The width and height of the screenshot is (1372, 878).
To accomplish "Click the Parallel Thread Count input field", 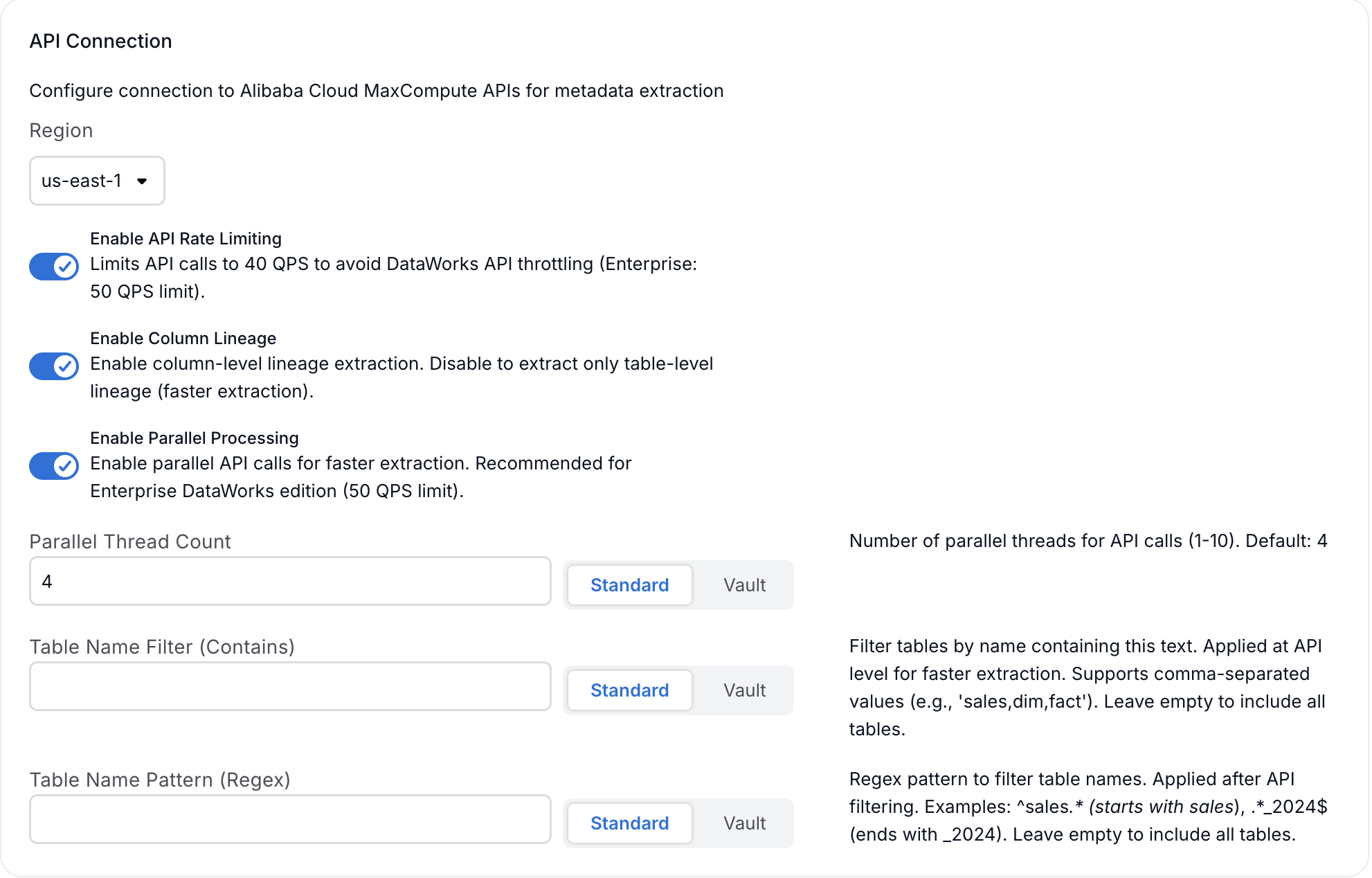I will click(x=290, y=582).
